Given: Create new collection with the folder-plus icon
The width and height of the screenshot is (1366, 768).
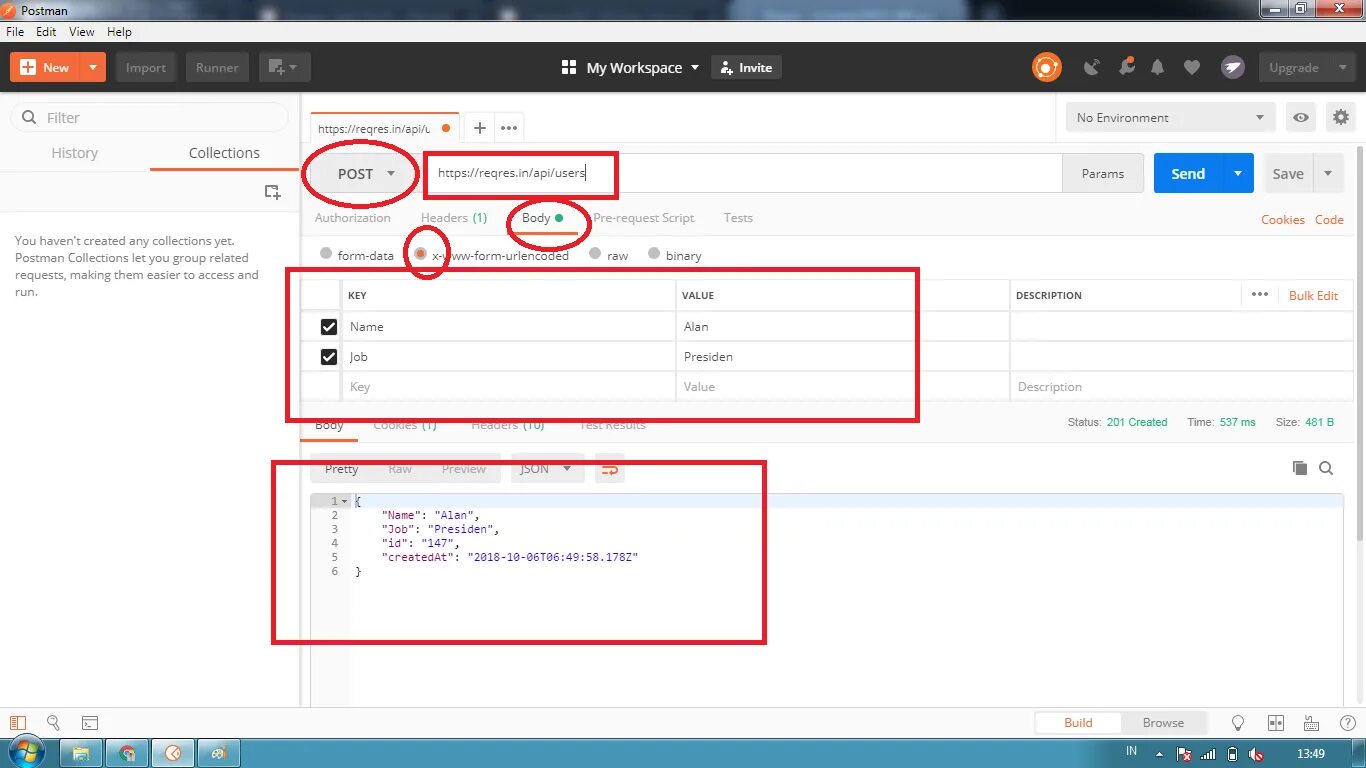Looking at the screenshot, I should point(272,192).
